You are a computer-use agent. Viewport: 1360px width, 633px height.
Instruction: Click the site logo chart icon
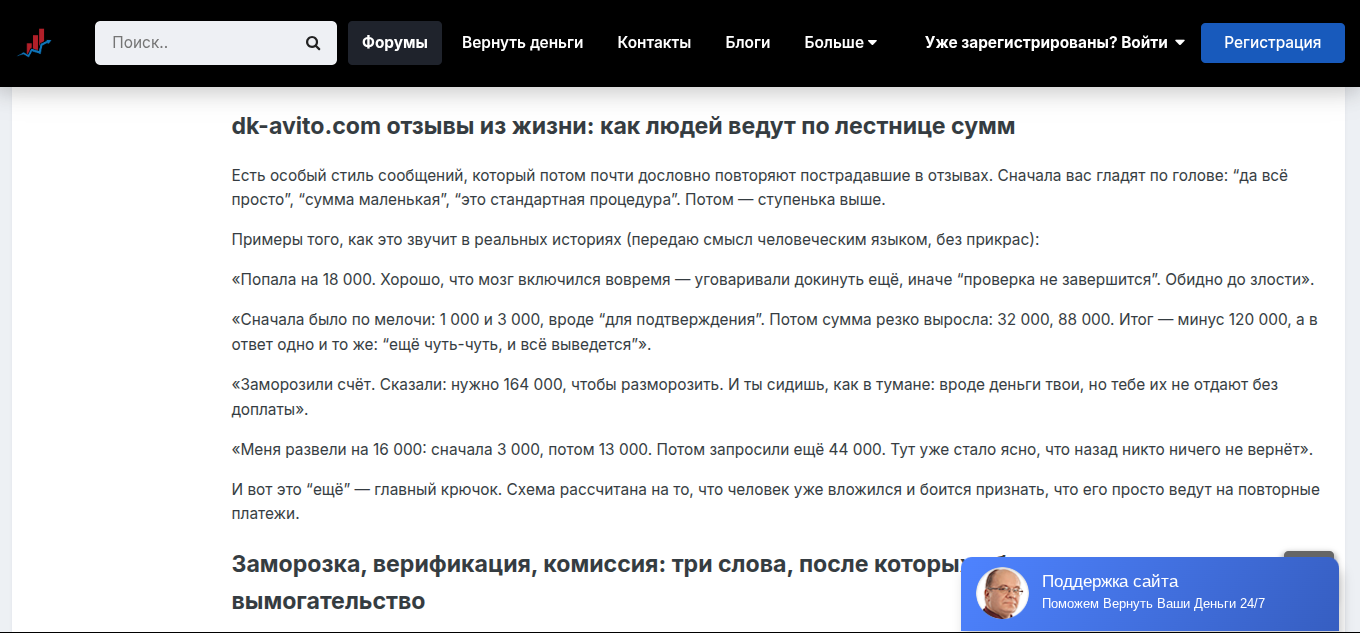coord(35,43)
